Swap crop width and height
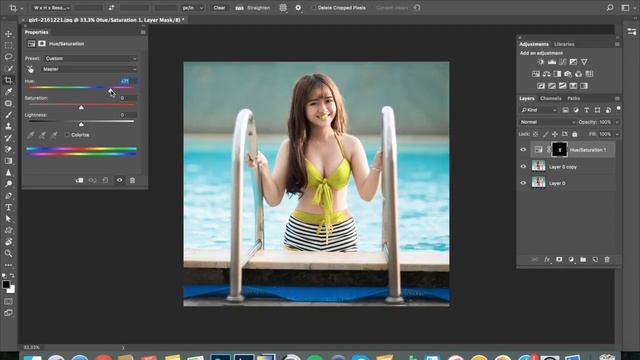This screenshot has height=360, width=640. [111, 8]
